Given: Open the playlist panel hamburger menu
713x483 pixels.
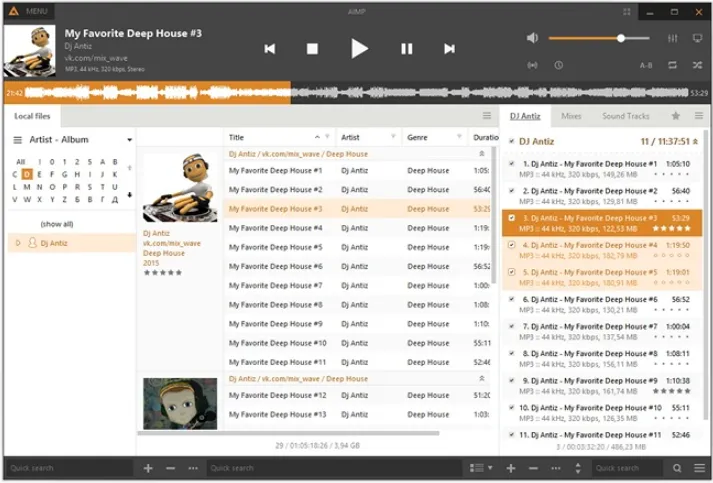Looking at the screenshot, I should tap(699, 116).
